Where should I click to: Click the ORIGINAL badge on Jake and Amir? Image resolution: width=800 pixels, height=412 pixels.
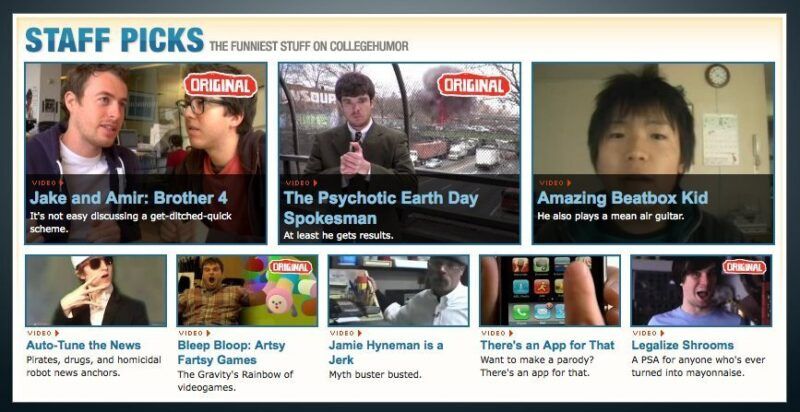point(220,85)
